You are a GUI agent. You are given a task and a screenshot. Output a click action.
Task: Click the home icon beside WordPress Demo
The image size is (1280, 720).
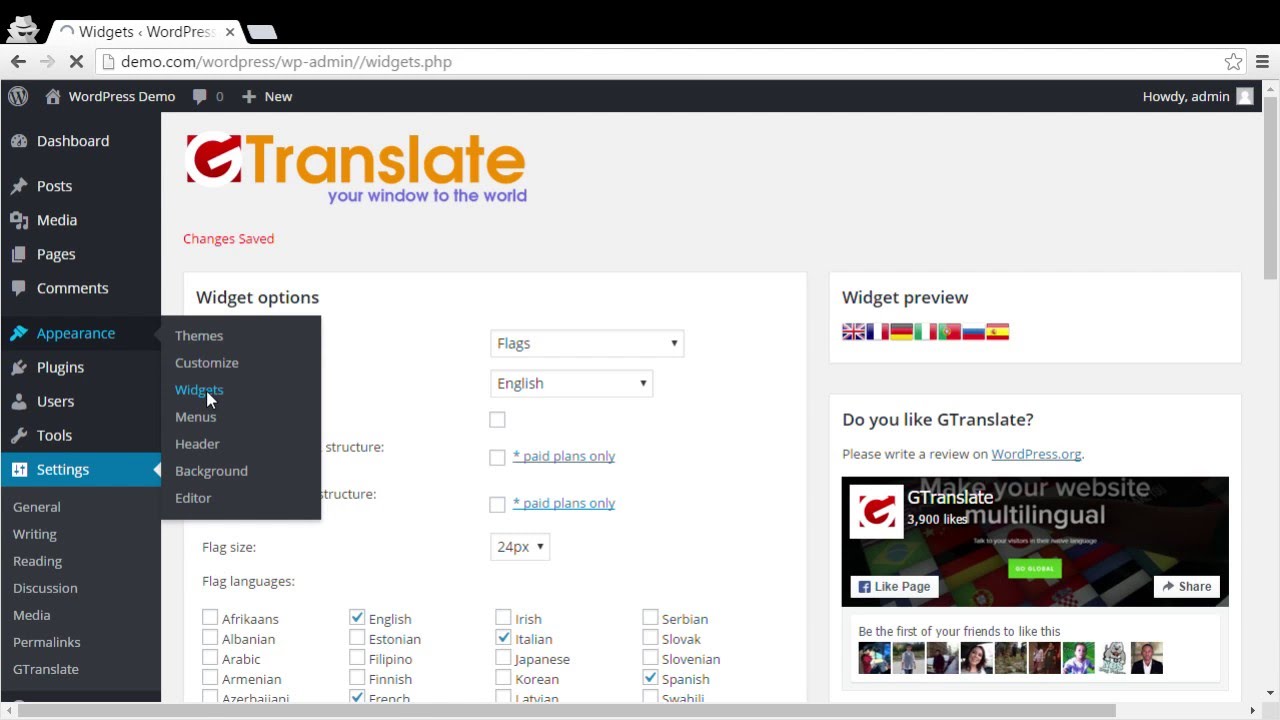(x=53, y=96)
